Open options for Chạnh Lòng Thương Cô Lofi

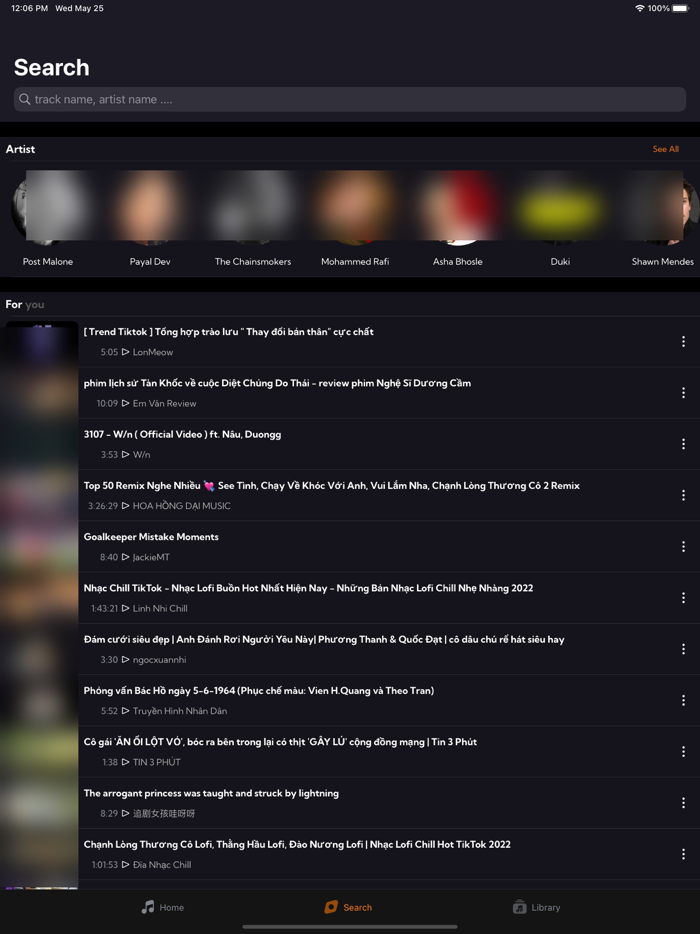tap(683, 854)
